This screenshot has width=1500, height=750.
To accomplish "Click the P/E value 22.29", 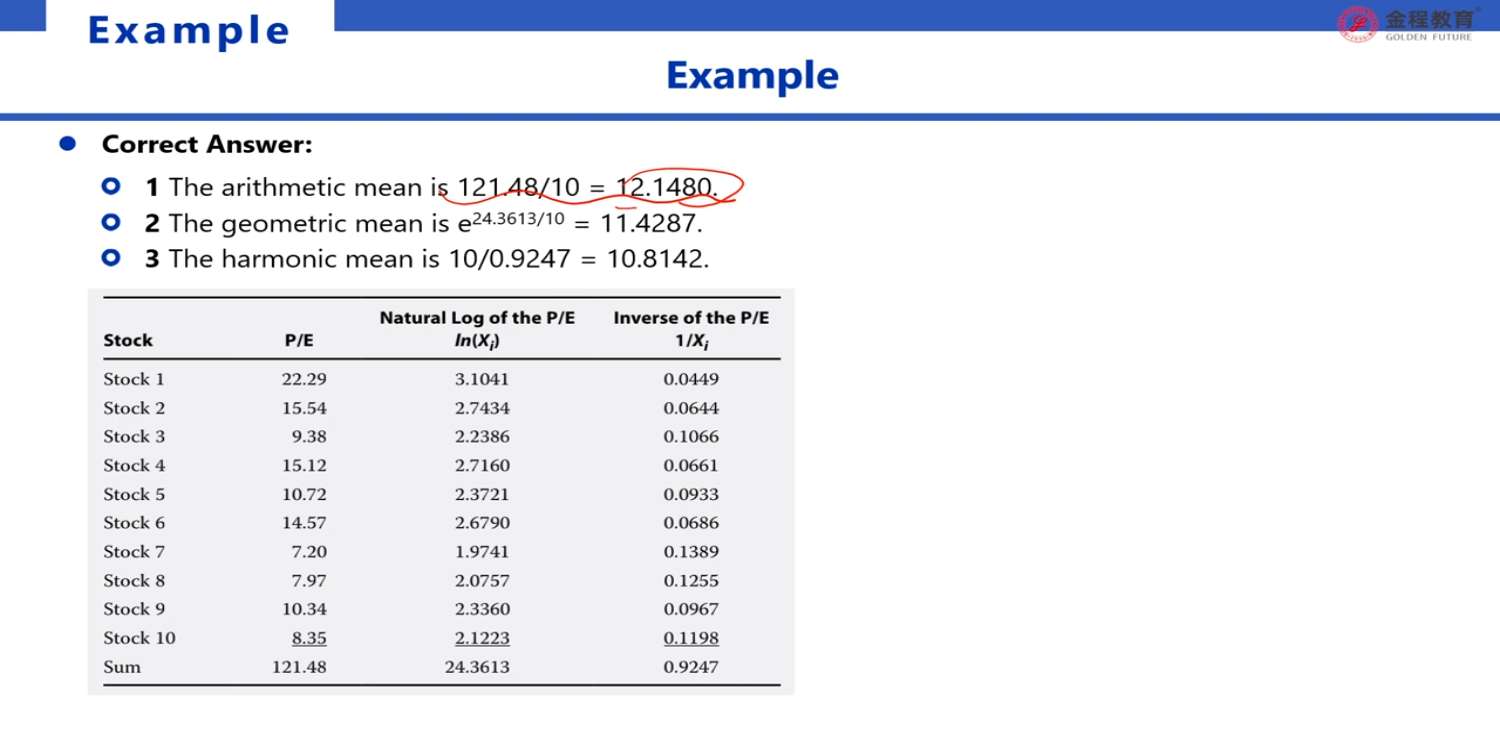I will 304,379.
